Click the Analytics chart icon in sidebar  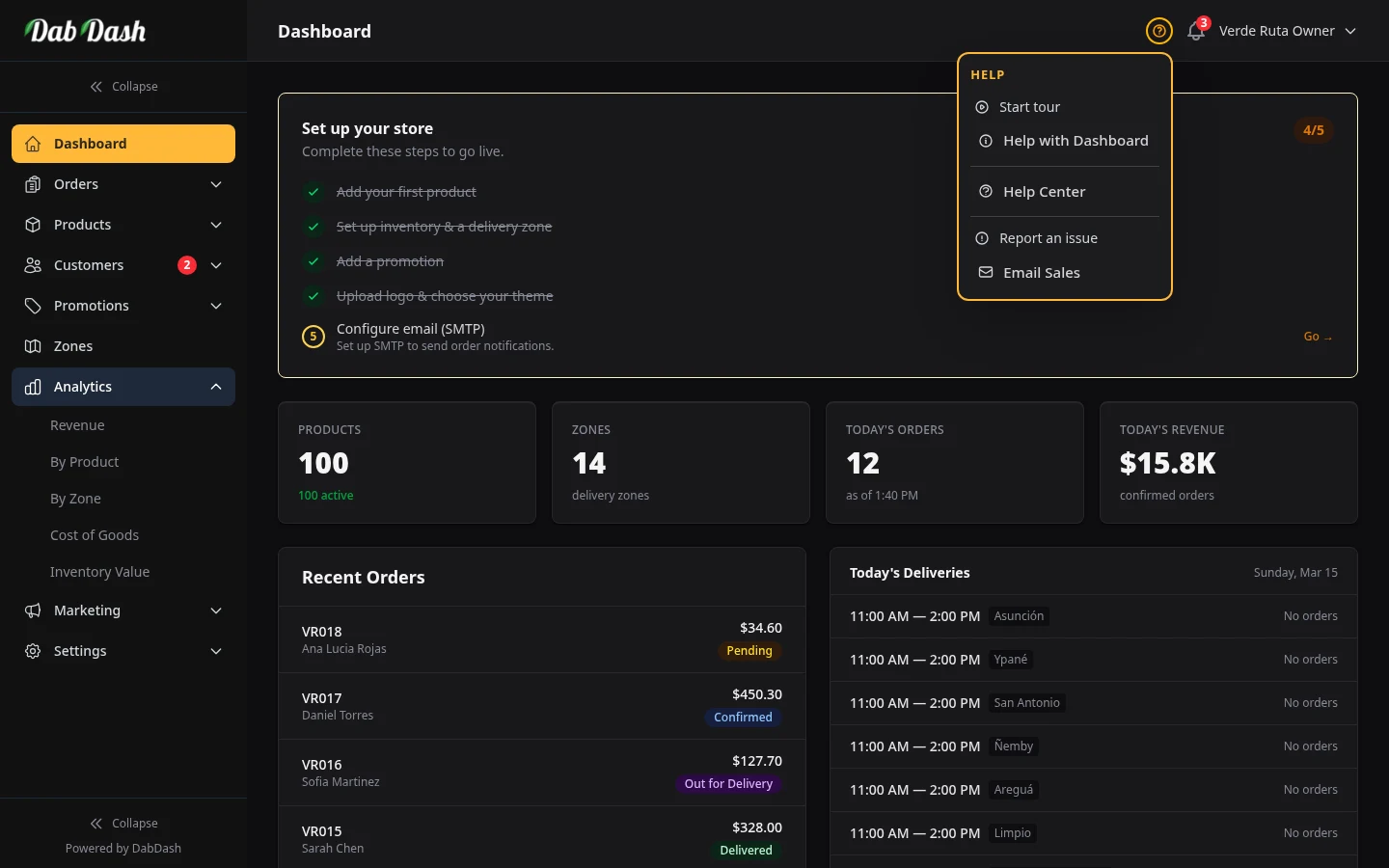pos(33,387)
